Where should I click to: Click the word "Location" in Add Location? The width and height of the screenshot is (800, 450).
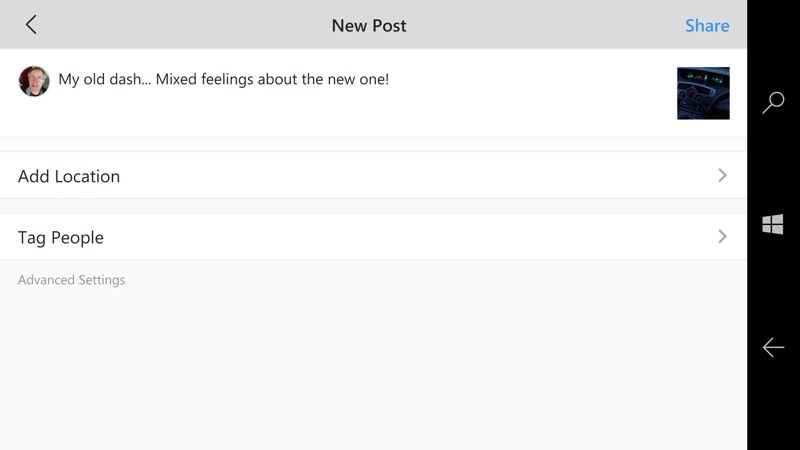click(87, 176)
